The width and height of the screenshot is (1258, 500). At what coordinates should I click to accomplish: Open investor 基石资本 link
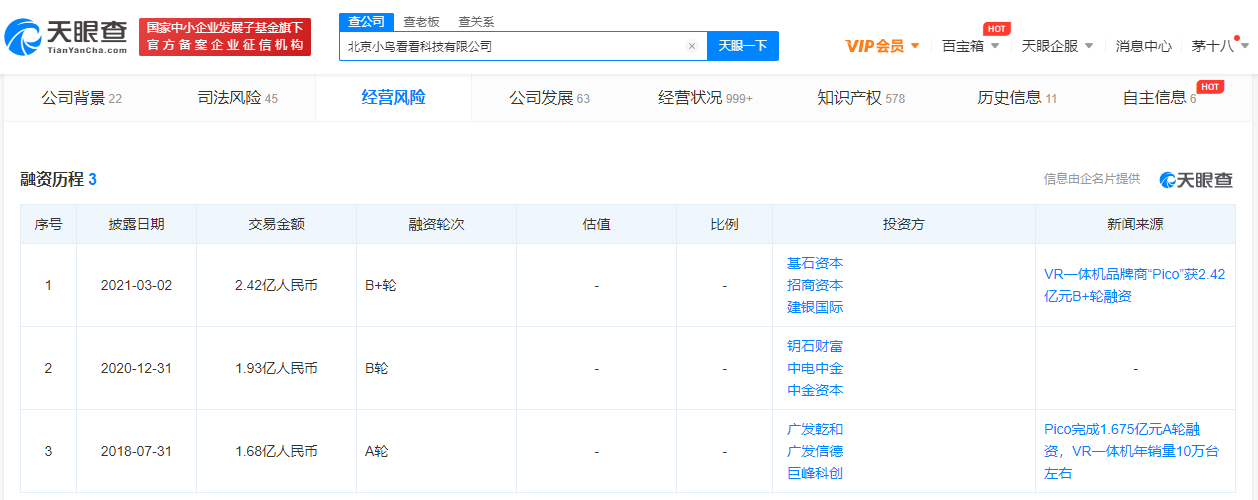[x=815, y=264]
